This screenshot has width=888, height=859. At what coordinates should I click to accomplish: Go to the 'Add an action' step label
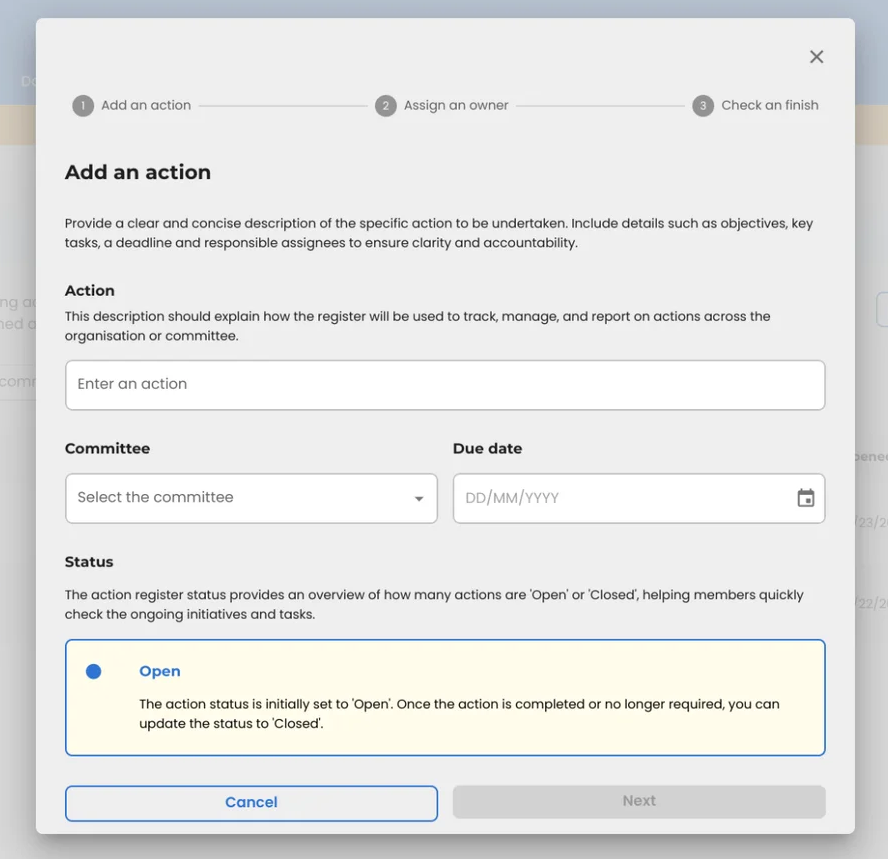146,105
